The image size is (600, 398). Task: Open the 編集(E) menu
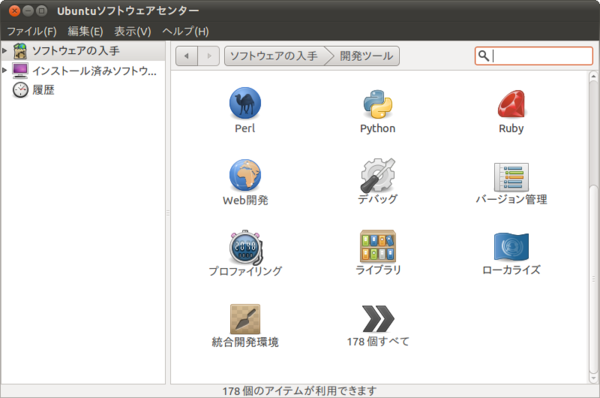pyautogui.click(x=85, y=31)
